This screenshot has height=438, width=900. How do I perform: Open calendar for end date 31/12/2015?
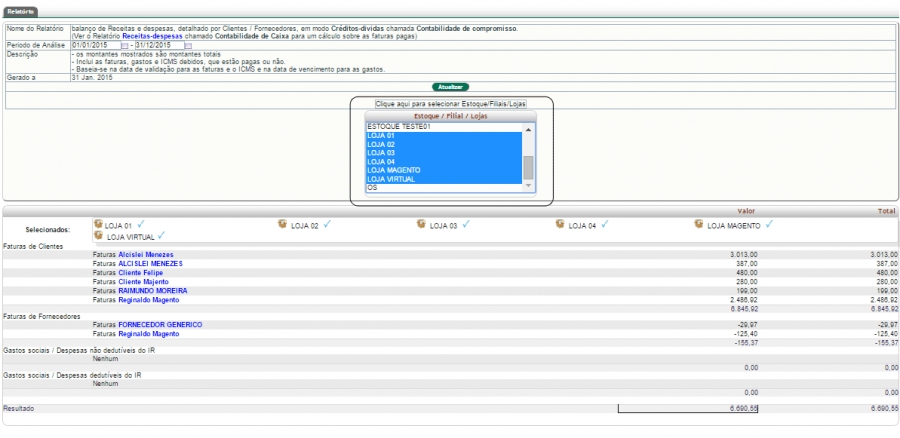click(188, 46)
